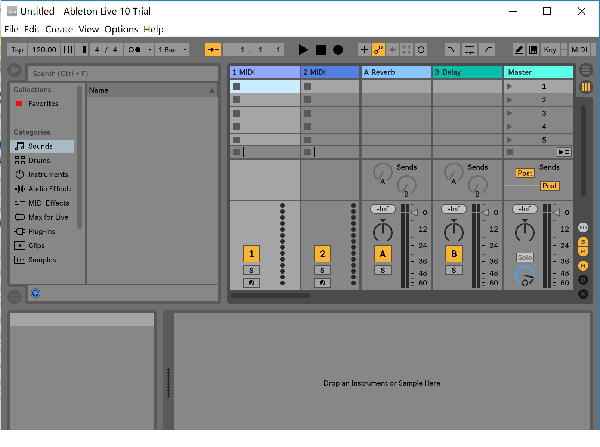
Task: Switch to Arrangement view using top-right selector
Action: tap(585, 71)
